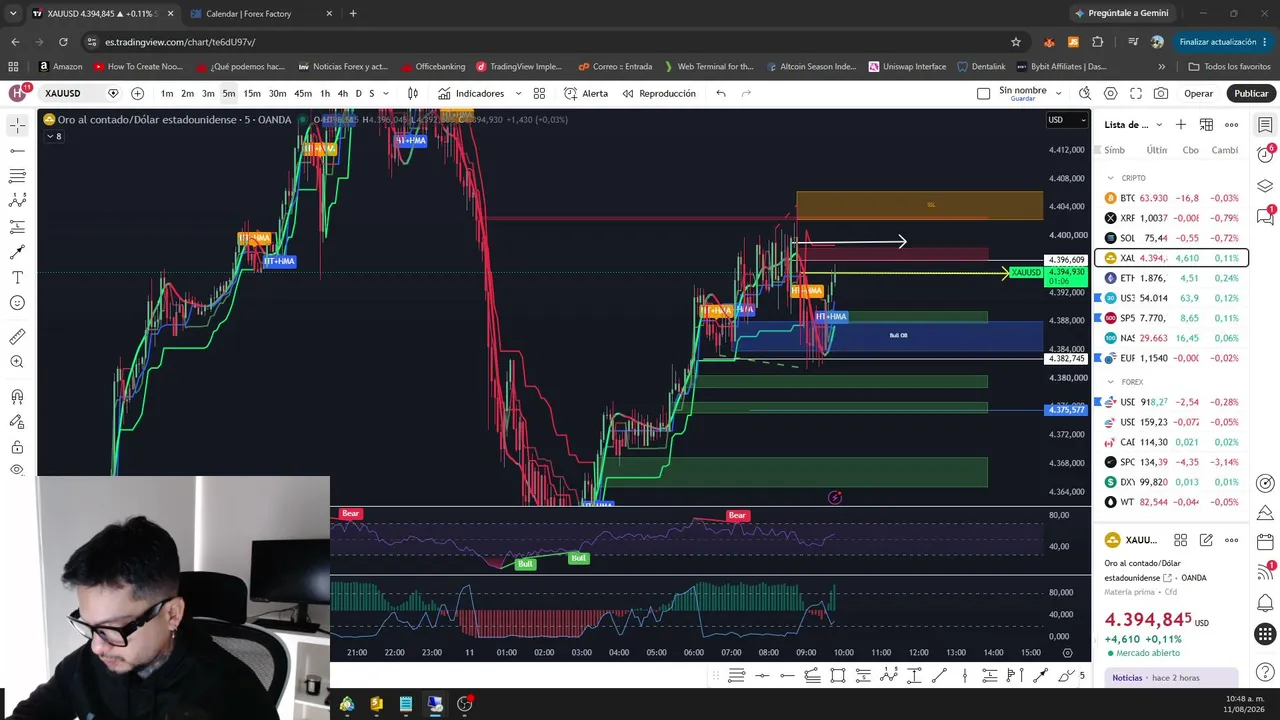
Task: Expand the Lista de watchlist dropdown
Action: 1159,125
